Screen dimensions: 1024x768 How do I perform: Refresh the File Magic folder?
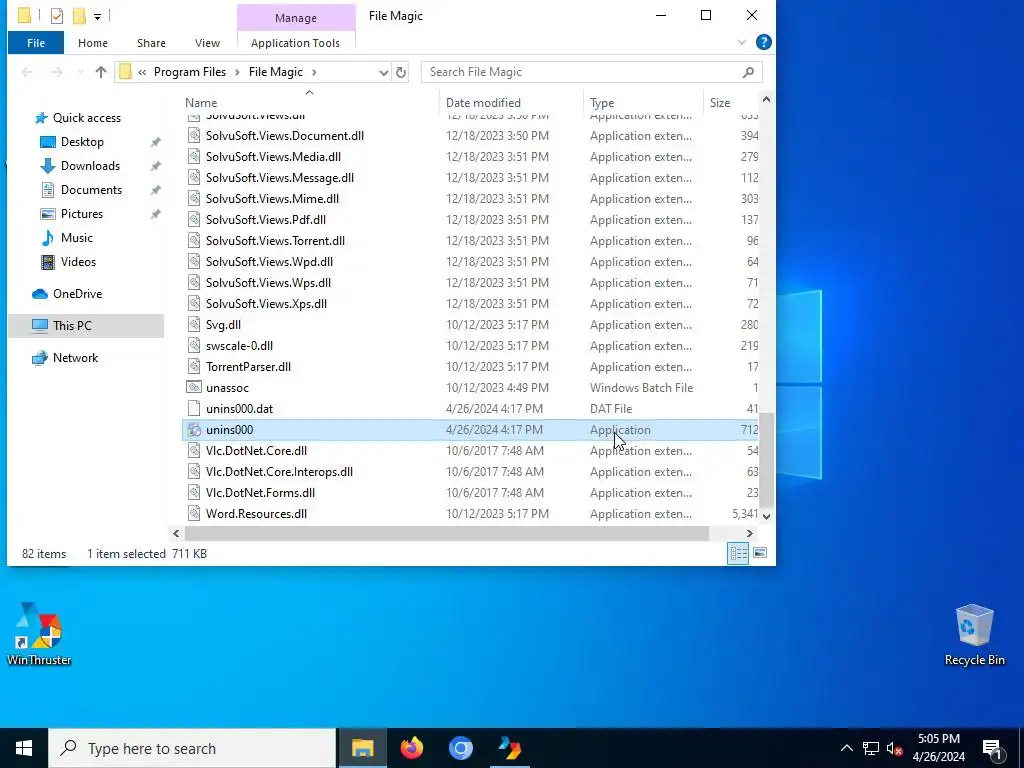point(401,72)
